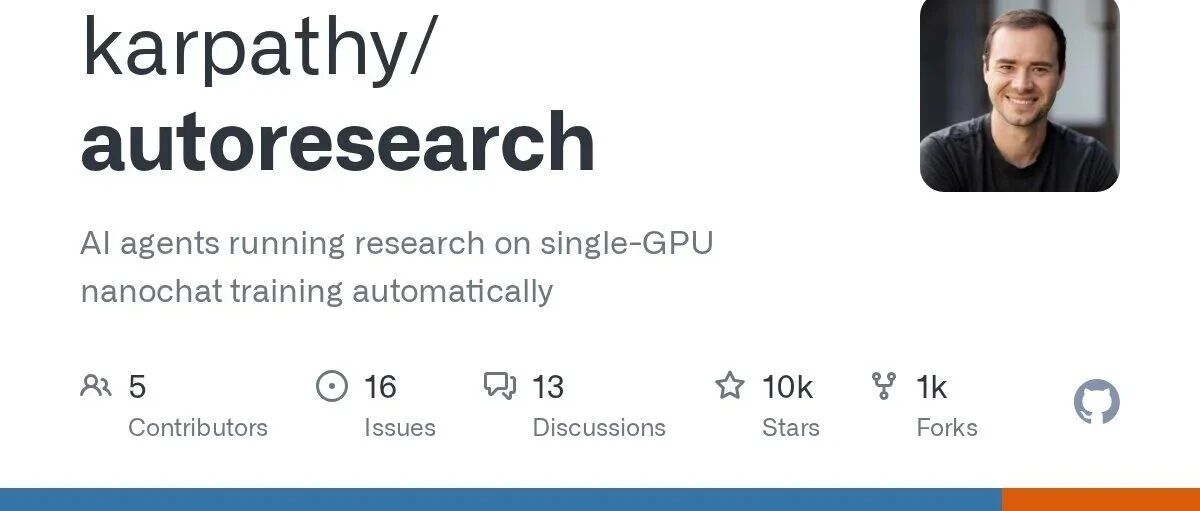Open the "autoresearch" repository title

(338, 142)
